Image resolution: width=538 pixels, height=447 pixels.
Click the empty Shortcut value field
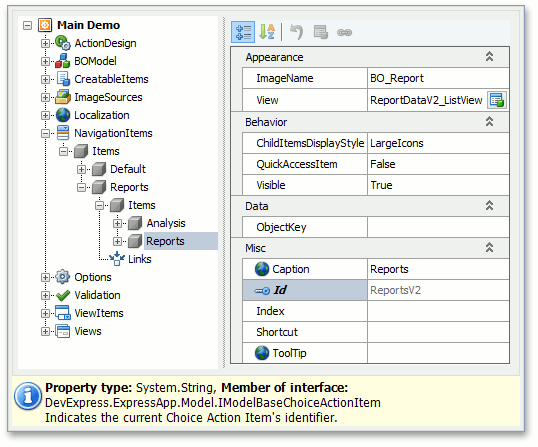pos(438,332)
